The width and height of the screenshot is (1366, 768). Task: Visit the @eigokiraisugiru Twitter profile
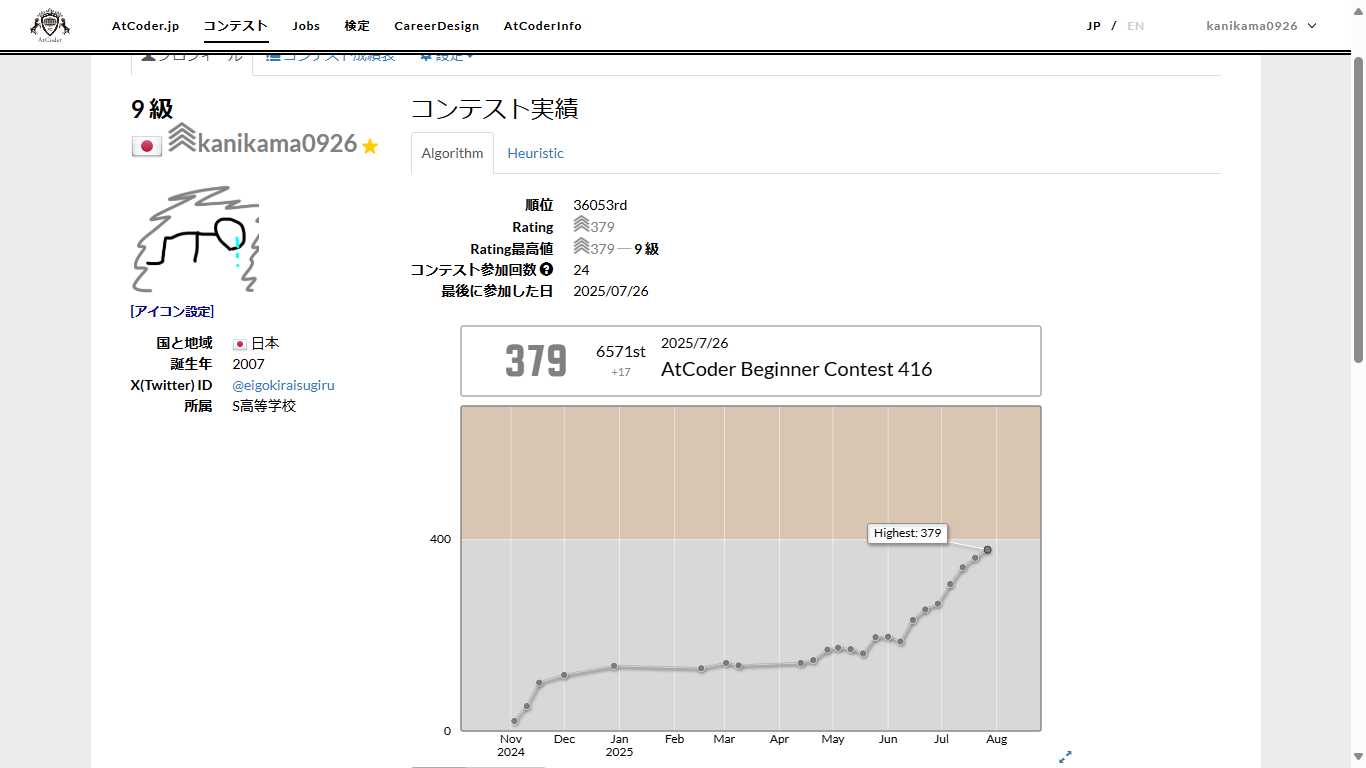[x=283, y=385]
